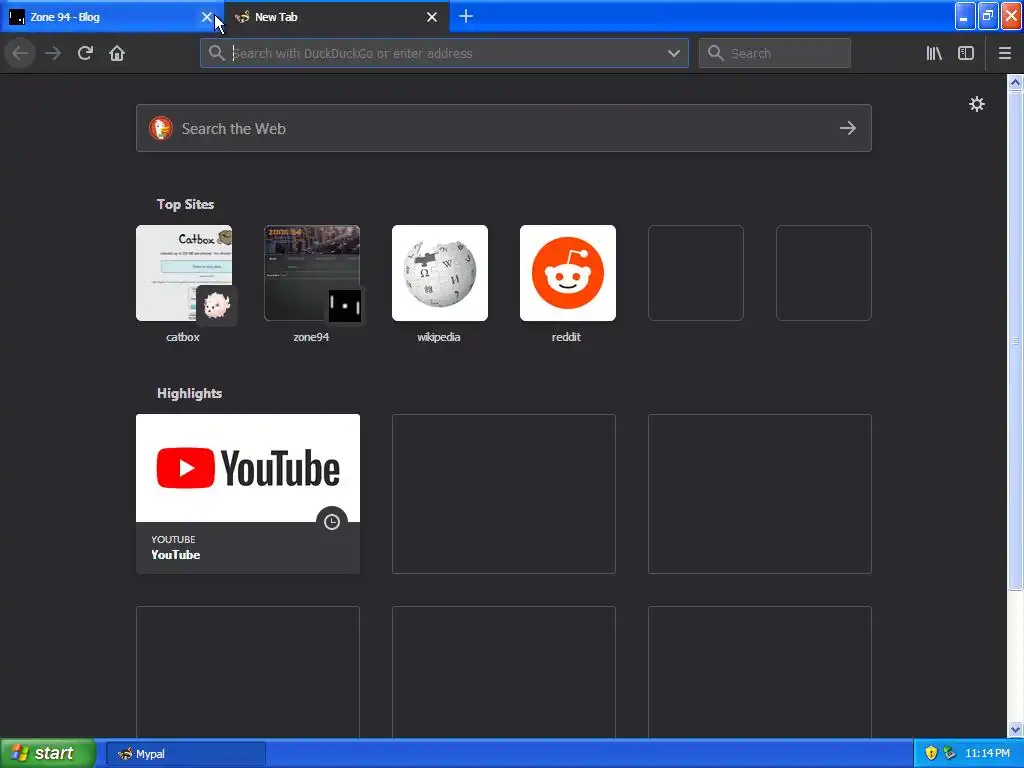Viewport: 1024px width, 768px height.
Task: Click the Zone 94 tab favicon
Action: pyautogui.click(x=17, y=16)
